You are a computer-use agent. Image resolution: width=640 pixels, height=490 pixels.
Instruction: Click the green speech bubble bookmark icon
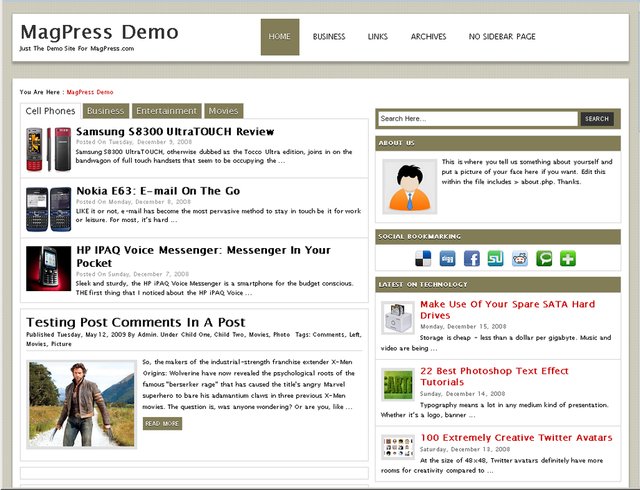(x=544, y=259)
